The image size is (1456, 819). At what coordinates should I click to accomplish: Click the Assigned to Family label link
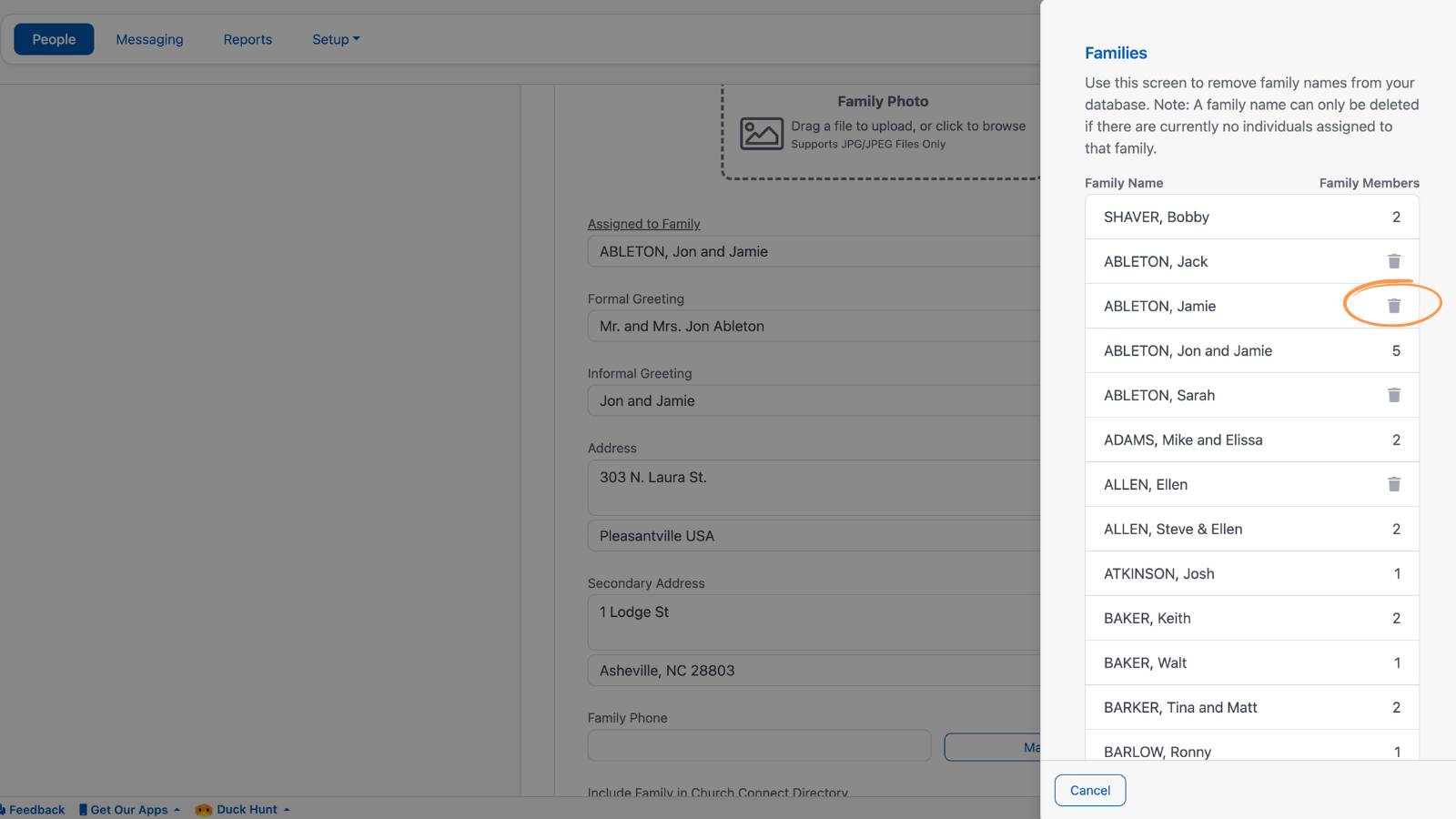click(x=643, y=224)
